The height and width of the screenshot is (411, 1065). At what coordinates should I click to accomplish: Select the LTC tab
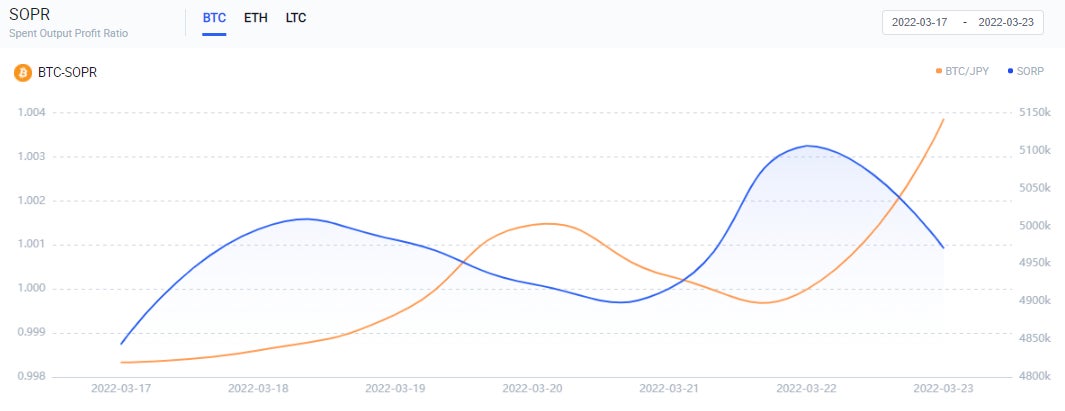pyautogui.click(x=295, y=18)
